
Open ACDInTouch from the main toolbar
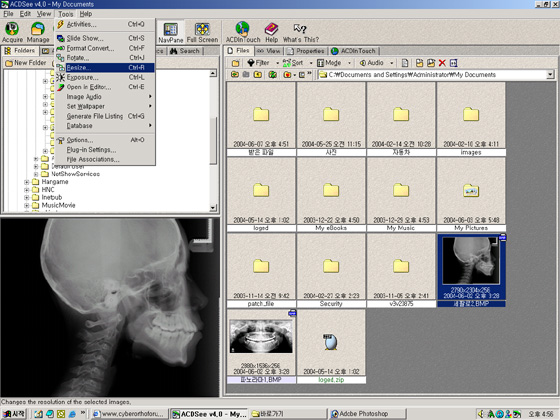[242, 32]
